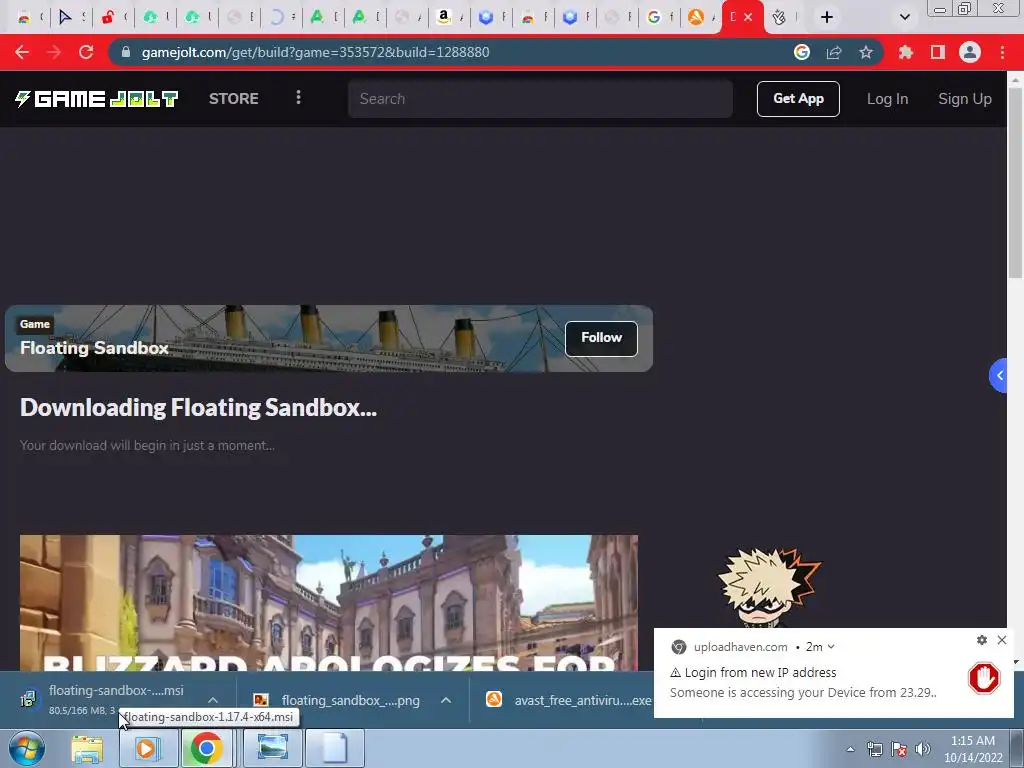This screenshot has height=768, width=1024.
Task: Click the Search input field
Action: 540,99
